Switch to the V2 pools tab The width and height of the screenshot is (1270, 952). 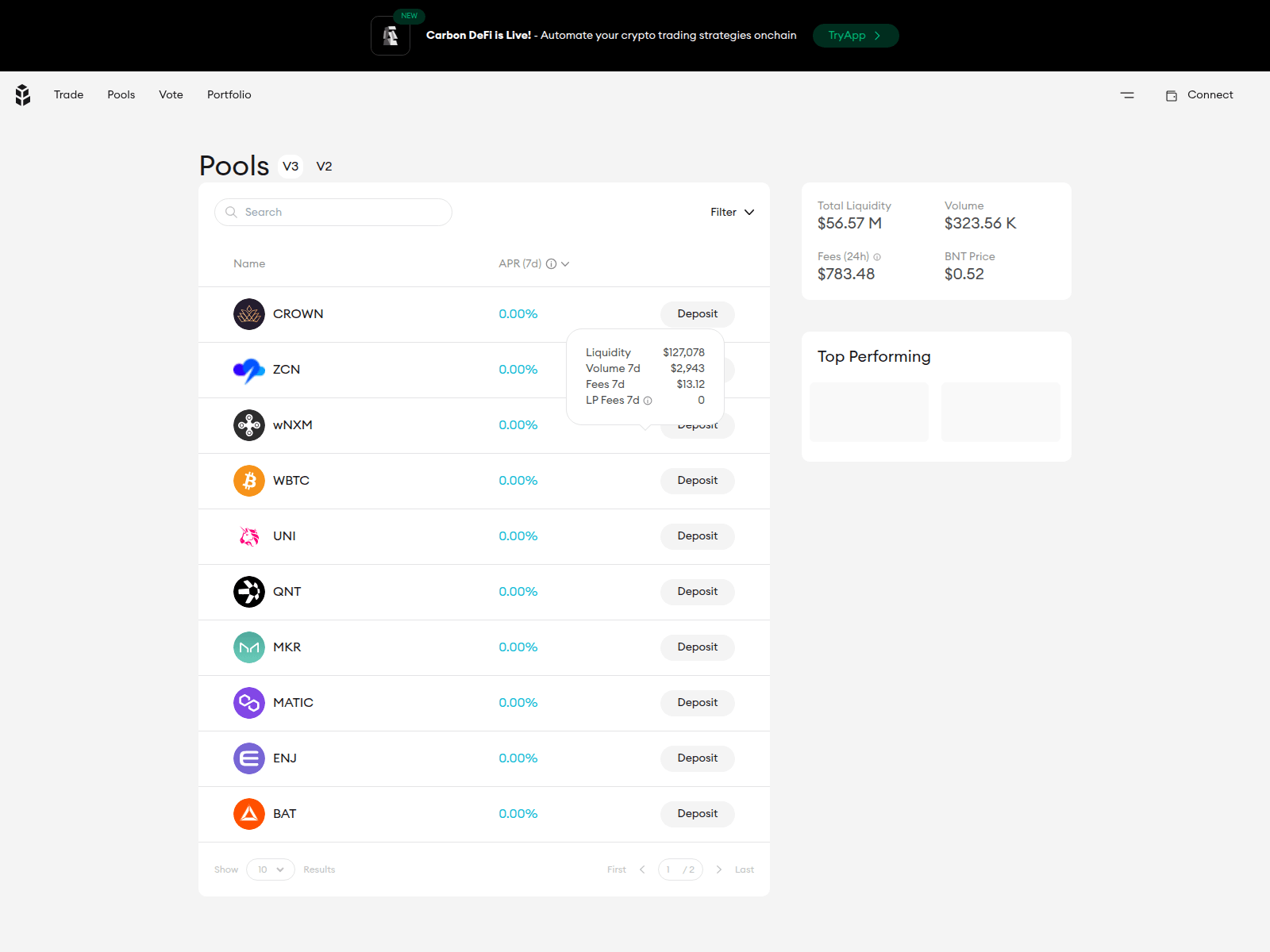pyautogui.click(x=325, y=167)
